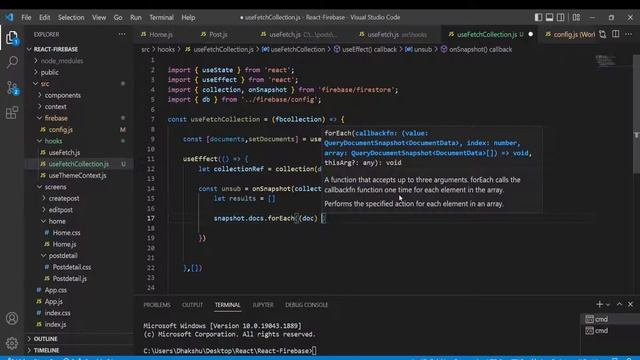Switch to the config.js editor tab
Viewport: 640px width, 360px height.
(x=569, y=35)
